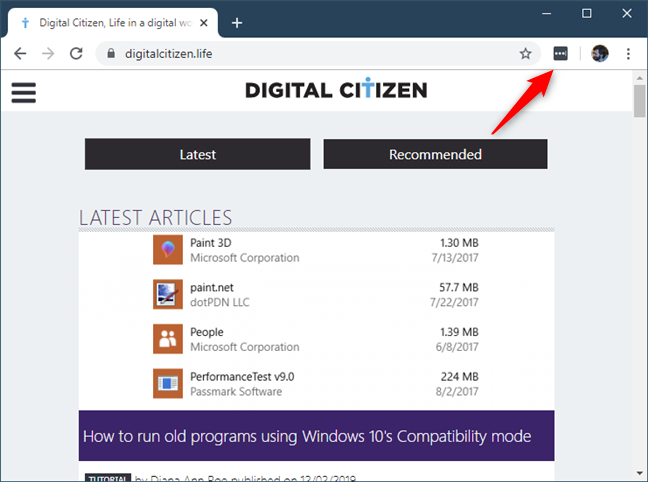Select PerformanceTest v9.0 text
Image resolution: width=648 pixels, height=482 pixels.
point(242,377)
